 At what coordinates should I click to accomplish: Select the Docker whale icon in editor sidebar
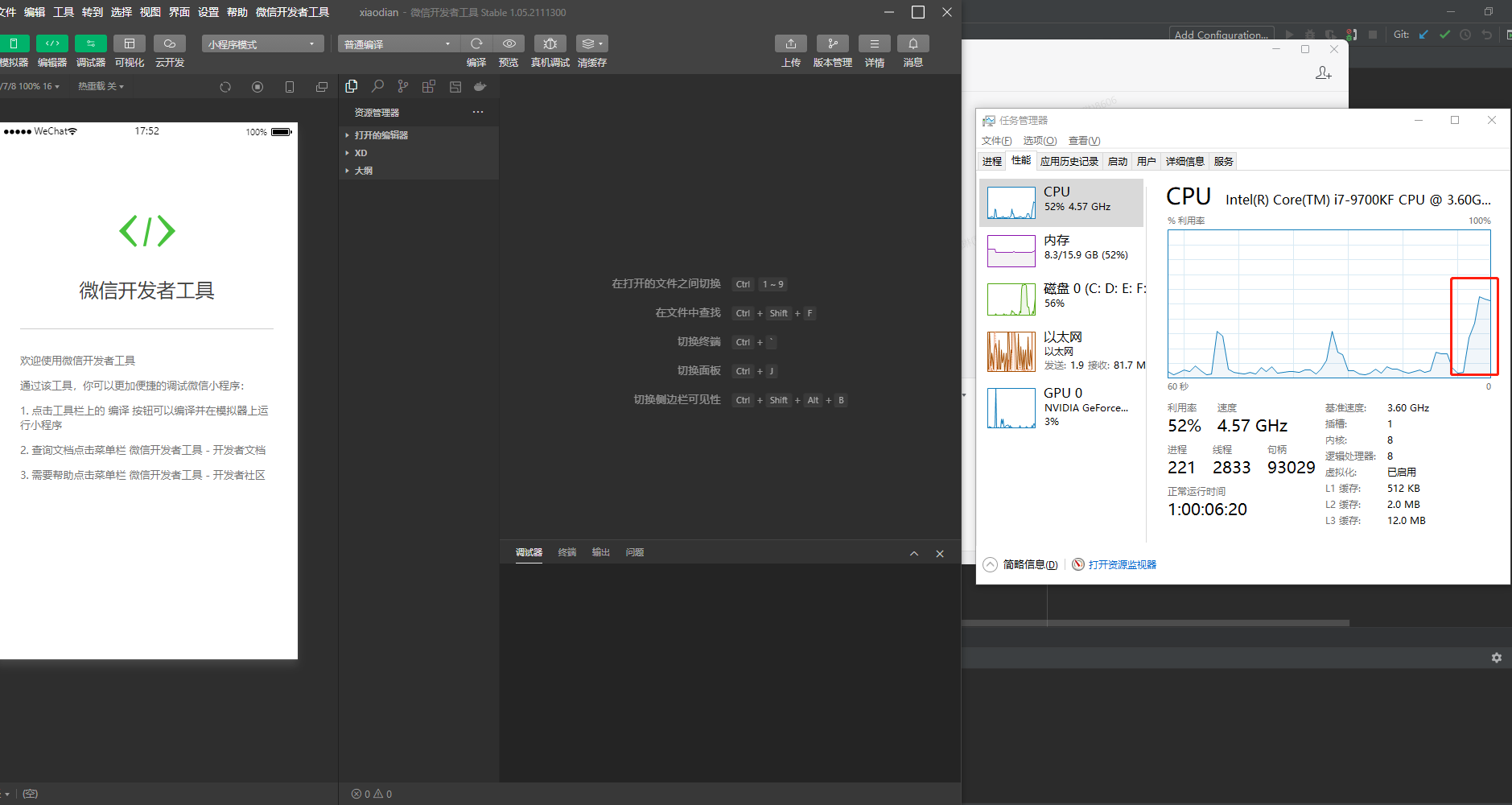pyautogui.click(x=480, y=86)
